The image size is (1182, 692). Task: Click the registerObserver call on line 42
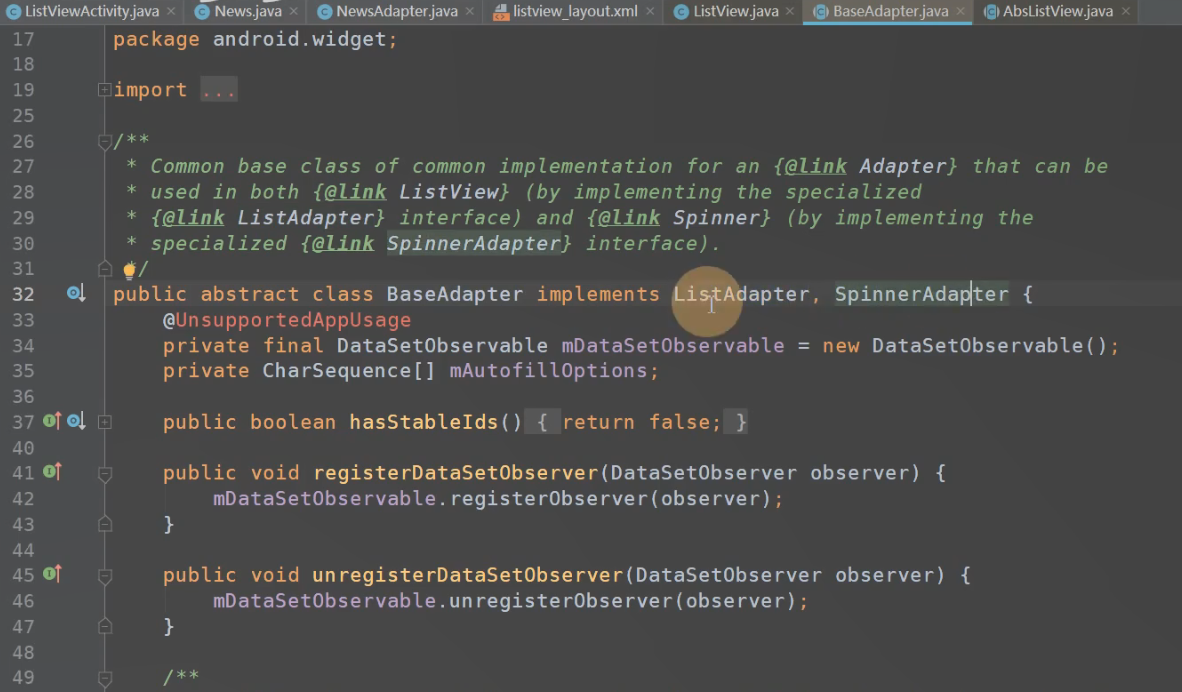click(548, 498)
